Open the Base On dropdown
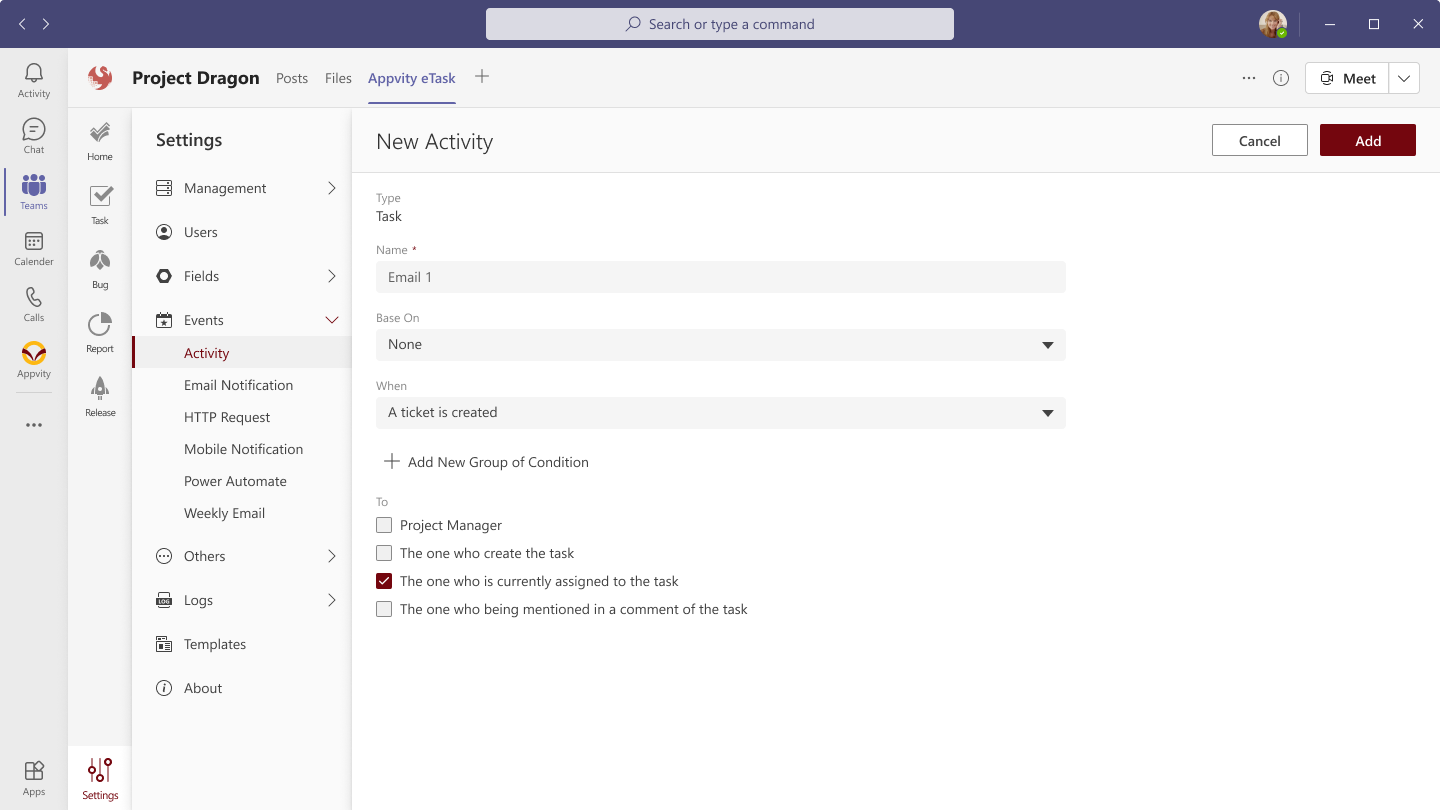 (720, 345)
